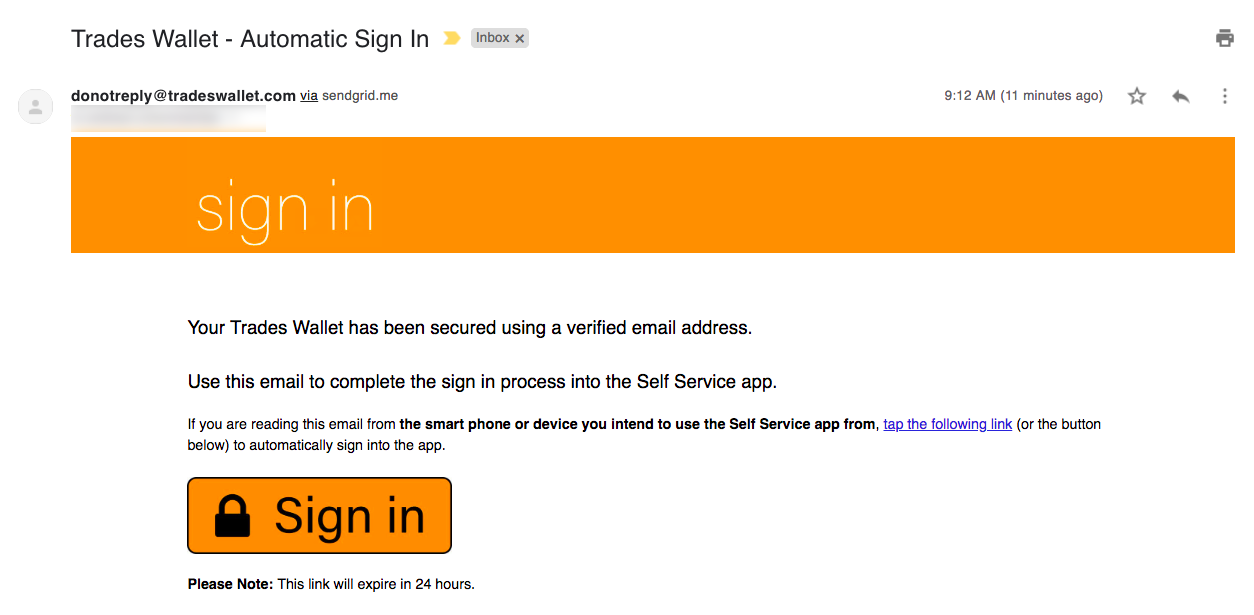Click the donotreply@tradeswallet.com sender address
This screenshot has height=615, width=1254.
click(x=183, y=96)
